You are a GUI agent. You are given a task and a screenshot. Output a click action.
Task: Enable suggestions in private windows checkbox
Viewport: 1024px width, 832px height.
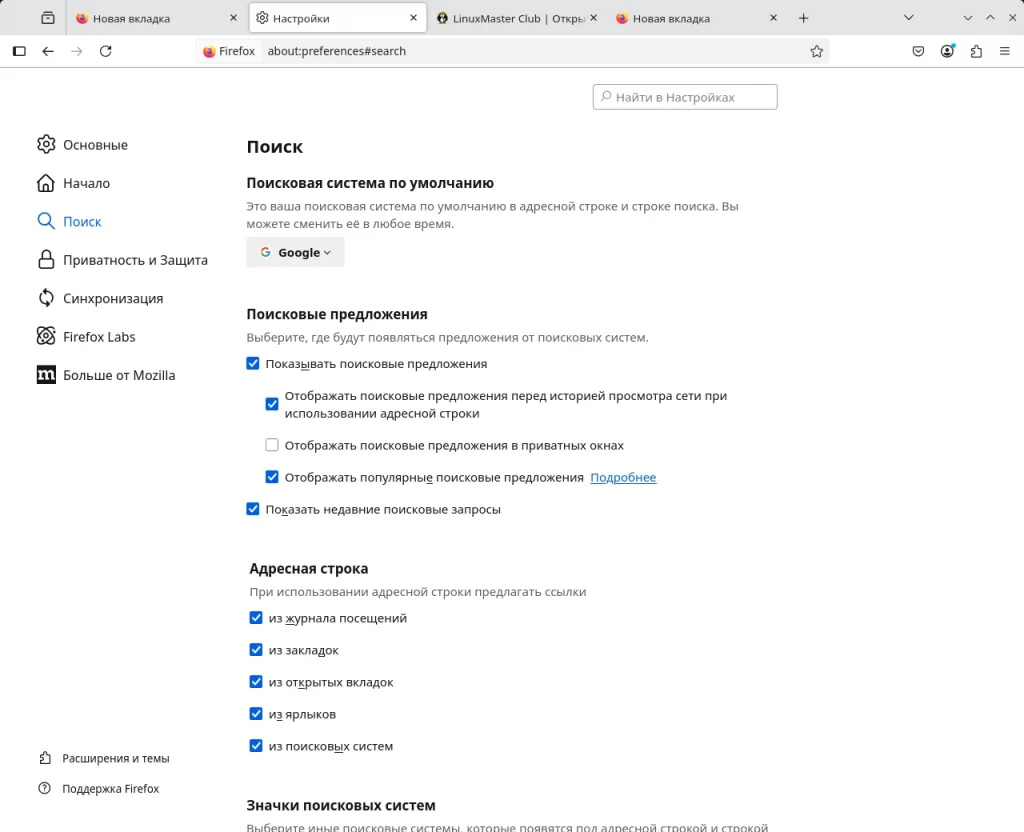click(x=272, y=445)
